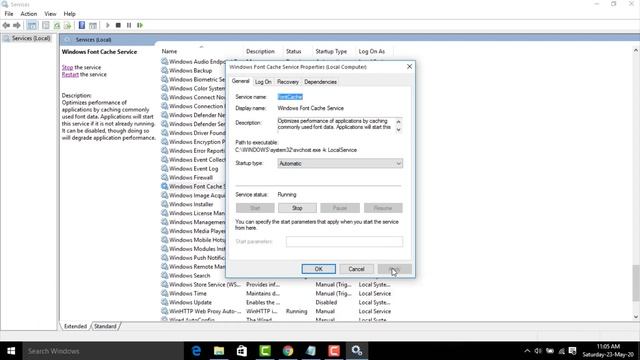640x360 pixels.
Task: Switch to the Extended view tab
Action: [x=76, y=326]
